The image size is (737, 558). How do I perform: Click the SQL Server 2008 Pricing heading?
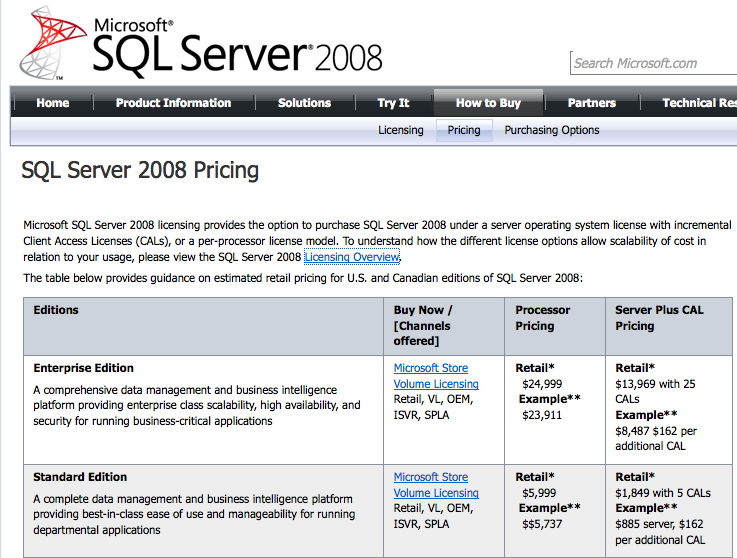pyautogui.click(x=140, y=170)
